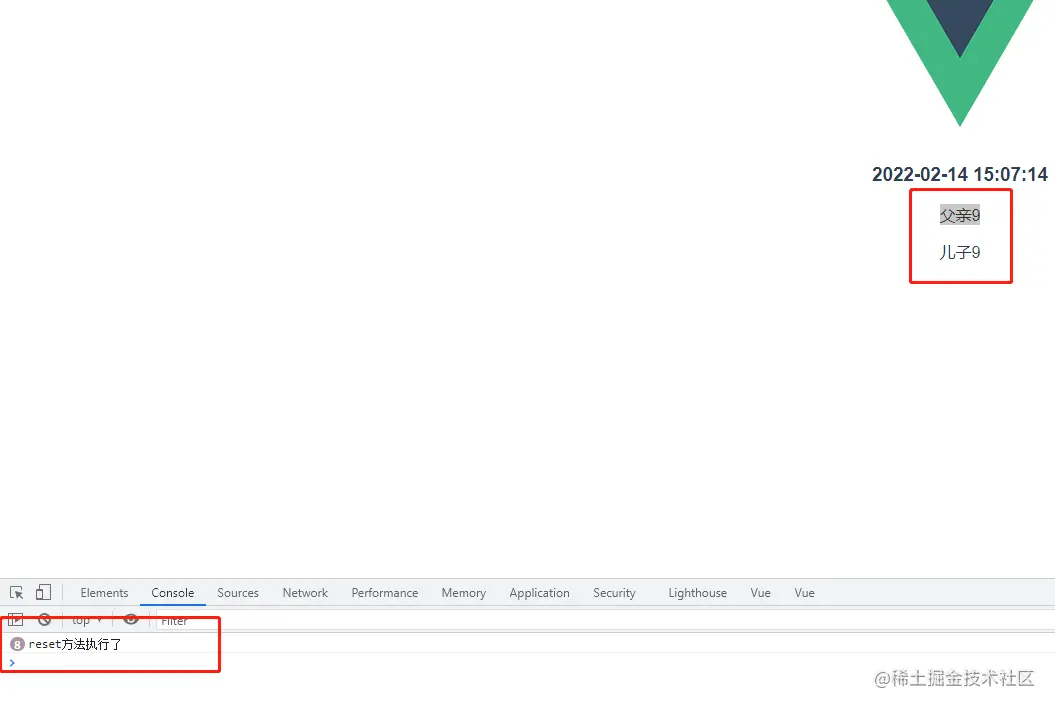Open the Performance tab
Viewport: 1055px width, 709px height.
384,593
